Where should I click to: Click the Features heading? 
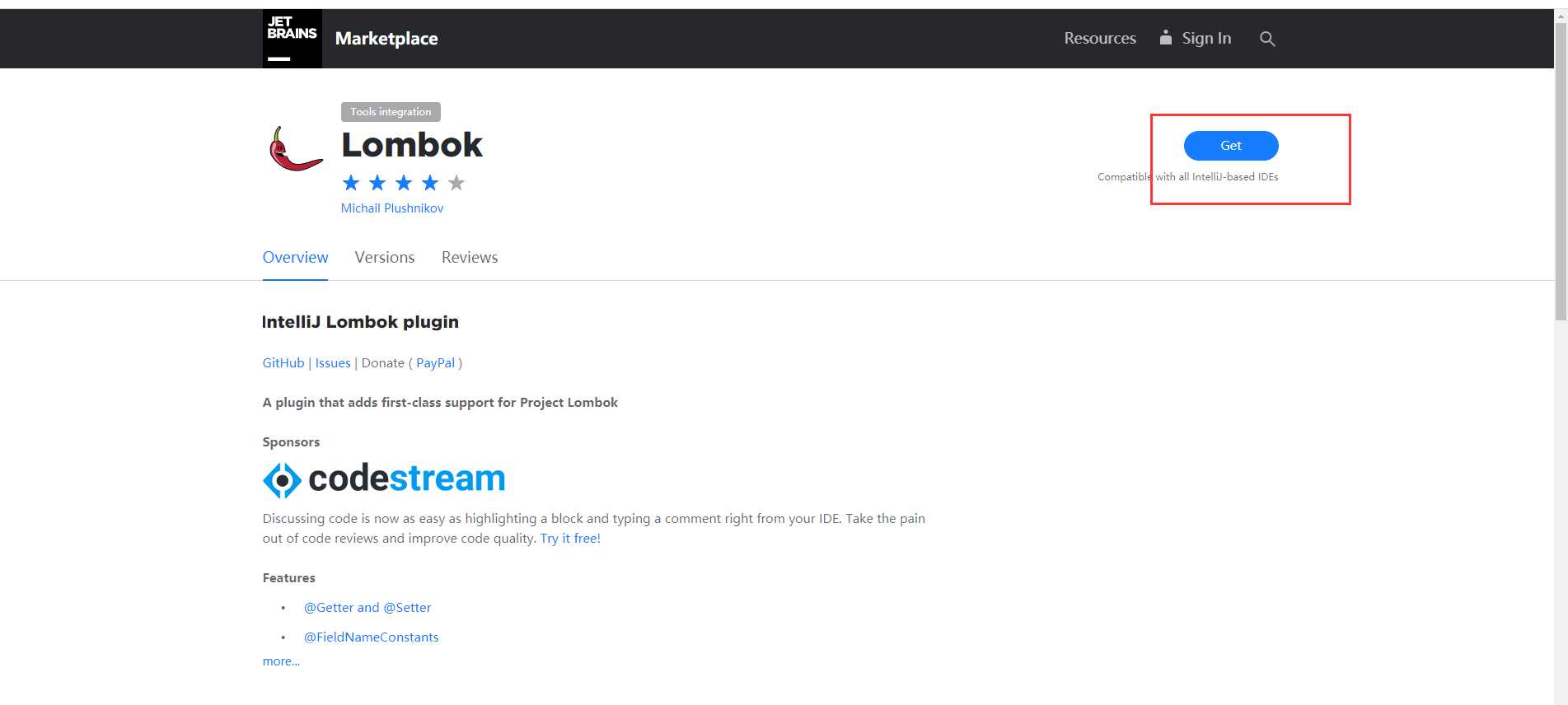click(288, 578)
